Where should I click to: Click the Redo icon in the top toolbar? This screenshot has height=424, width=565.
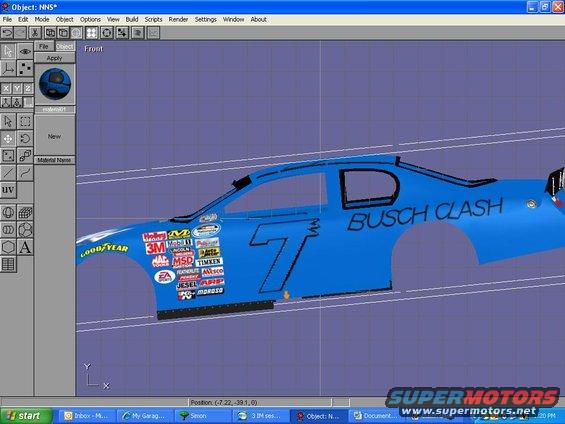tap(21, 33)
